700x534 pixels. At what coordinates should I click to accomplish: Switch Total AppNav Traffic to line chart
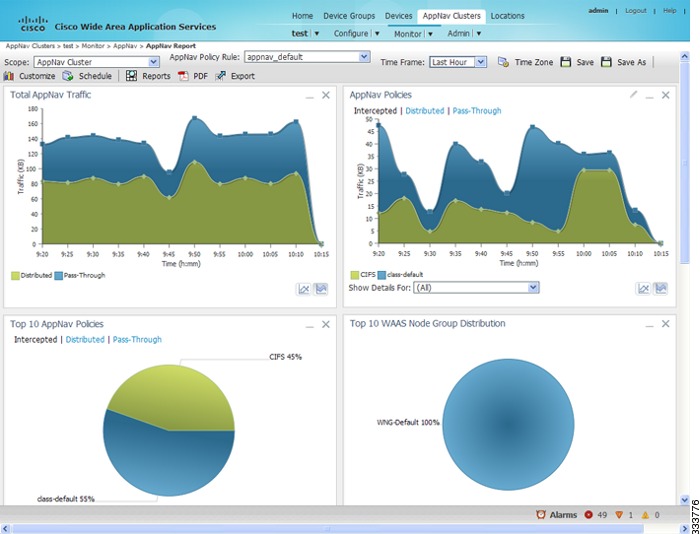304,289
